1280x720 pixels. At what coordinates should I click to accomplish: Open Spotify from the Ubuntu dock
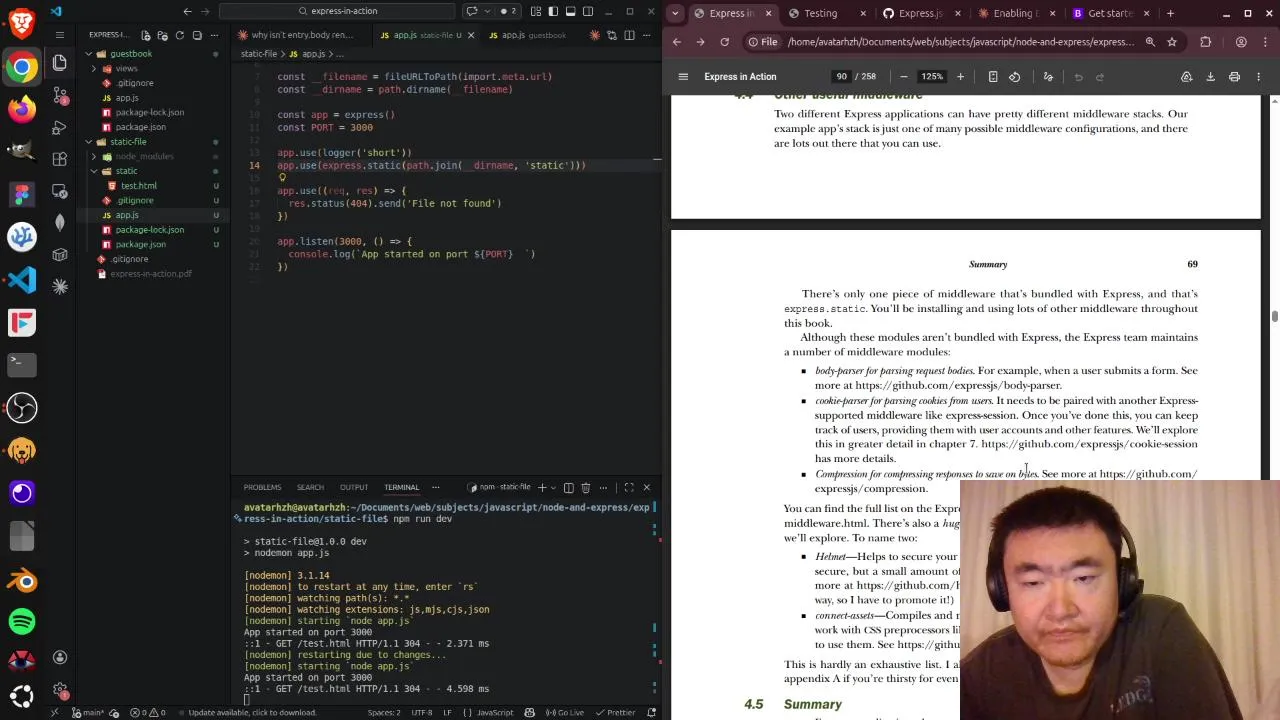coord(22,621)
